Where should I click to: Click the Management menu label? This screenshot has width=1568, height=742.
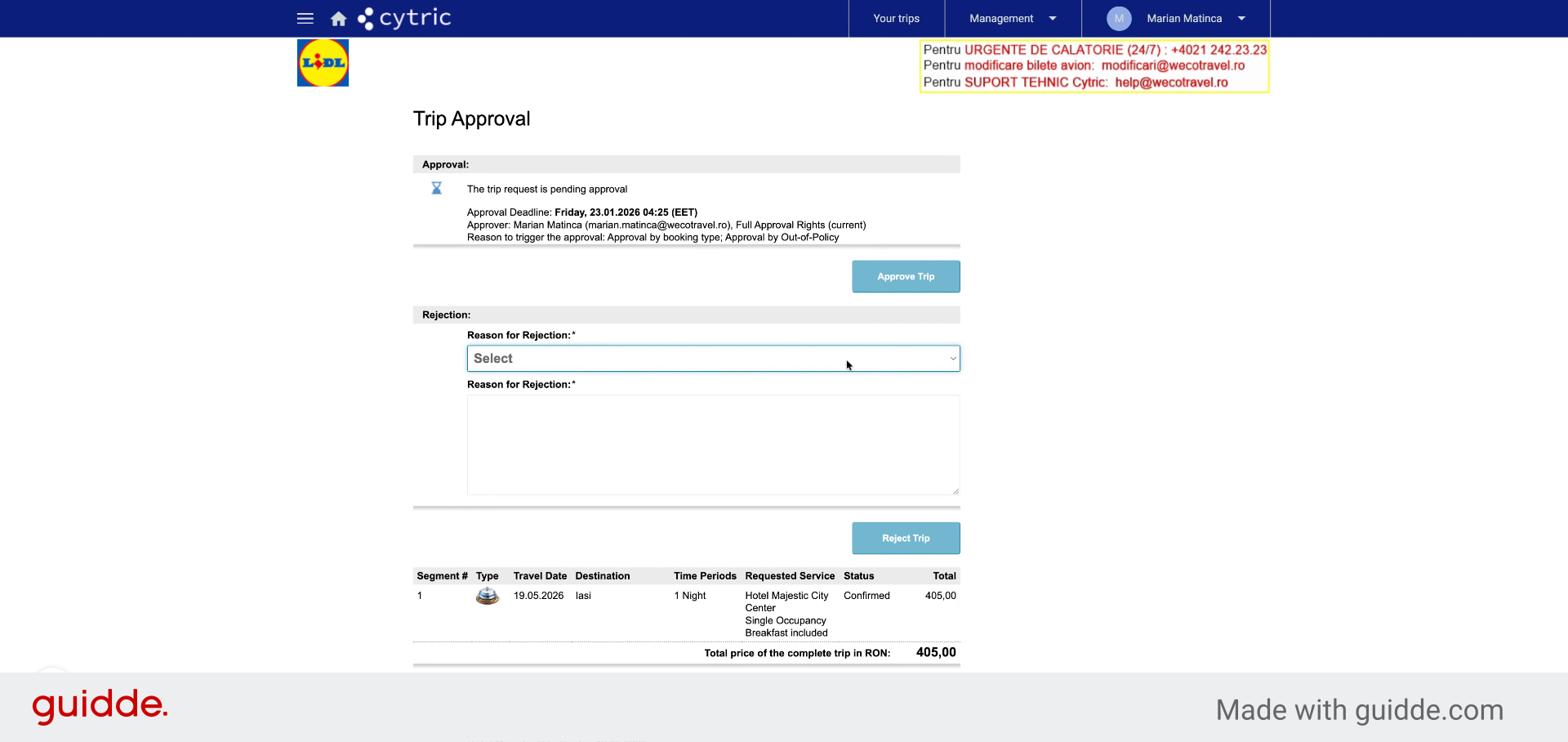click(1001, 18)
